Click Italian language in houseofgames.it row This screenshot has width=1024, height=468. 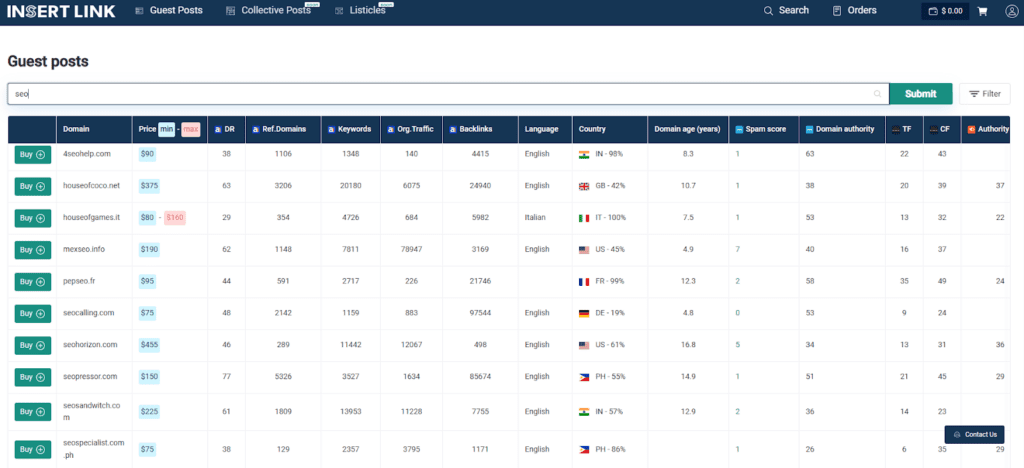coord(536,217)
